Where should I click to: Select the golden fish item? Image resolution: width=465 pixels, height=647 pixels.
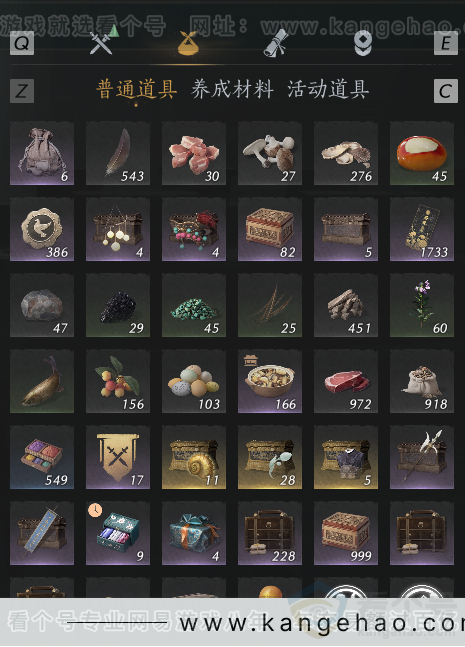[x=42, y=381]
